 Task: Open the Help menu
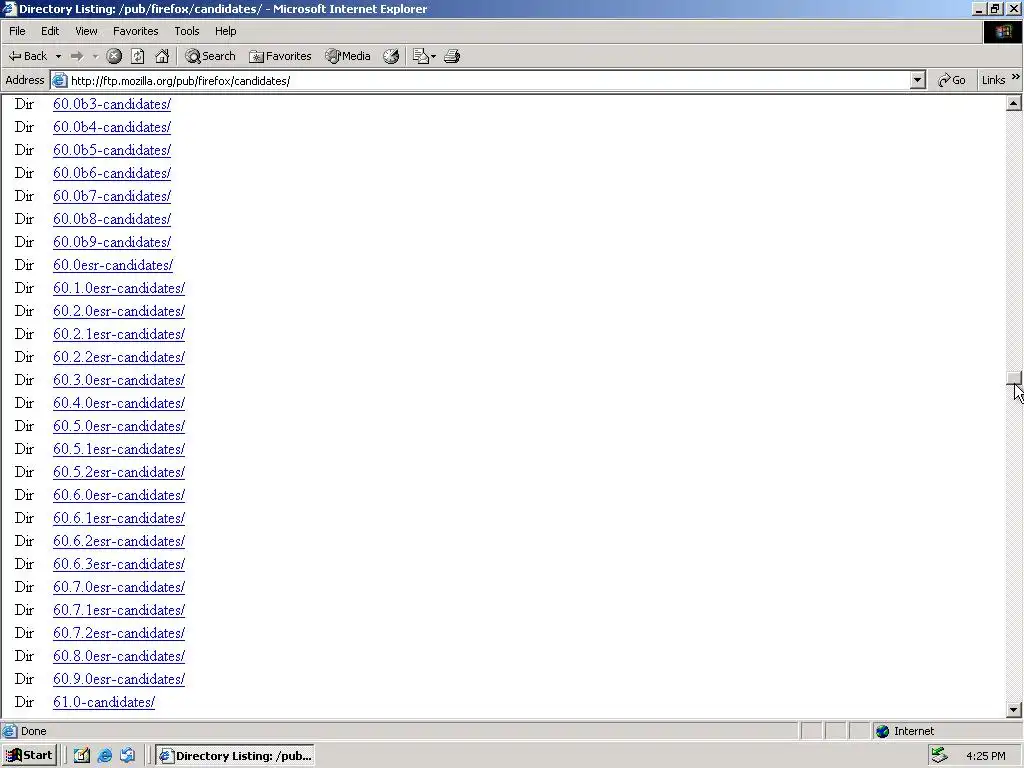(x=225, y=31)
